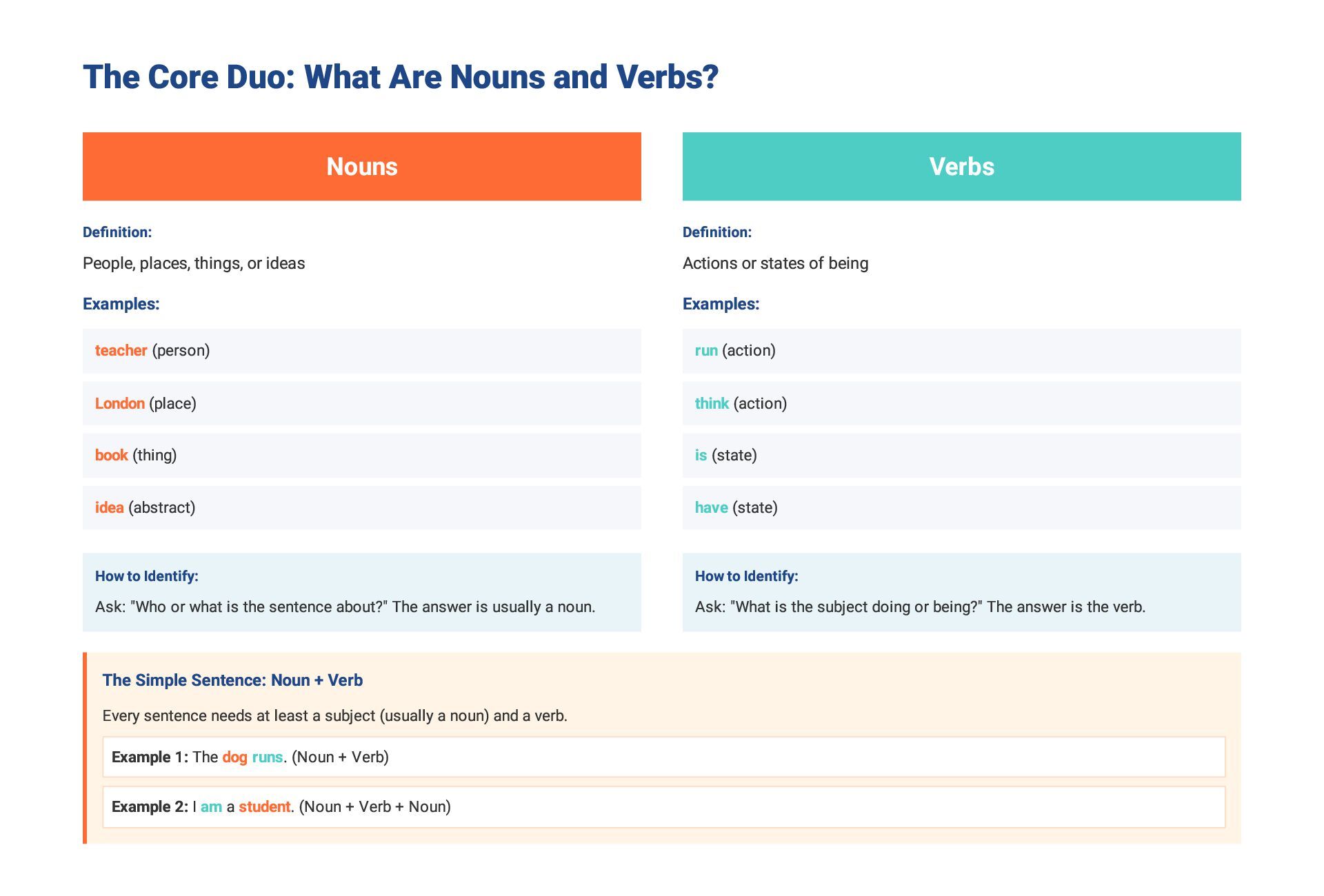This screenshot has width=1324, height=896.
Task: Click the Verbs definition 'Actions or states of being'
Action: coord(776,263)
